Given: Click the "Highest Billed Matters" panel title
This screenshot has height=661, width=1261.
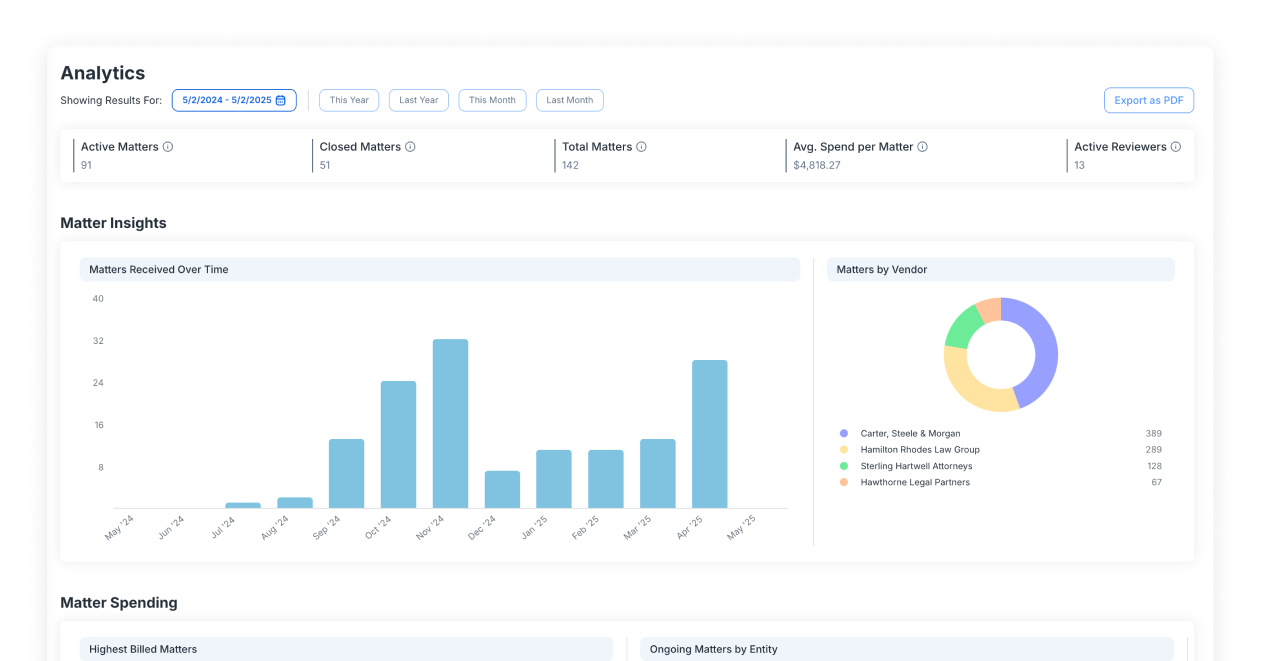Looking at the screenshot, I should [x=143, y=650].
